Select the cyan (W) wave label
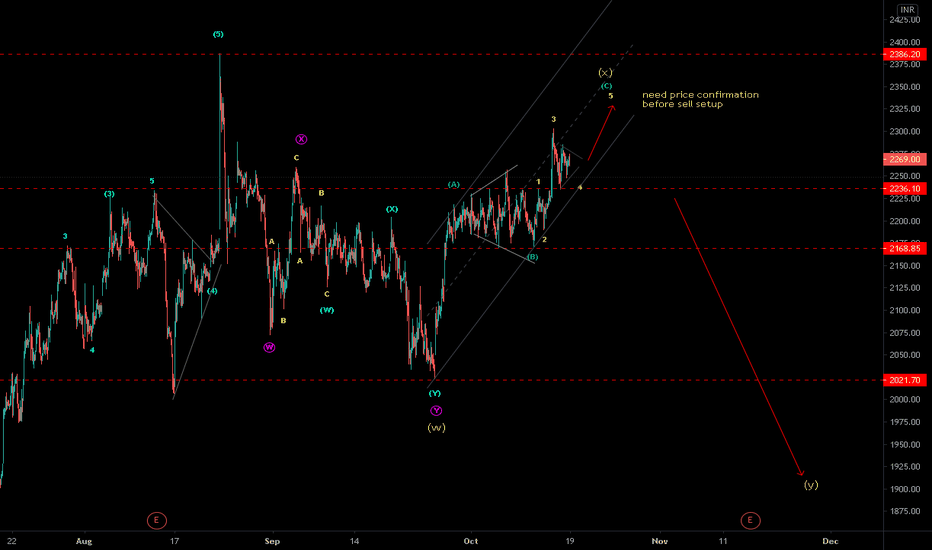This screenshot has height=550, width=932. [x=327, y=310]
